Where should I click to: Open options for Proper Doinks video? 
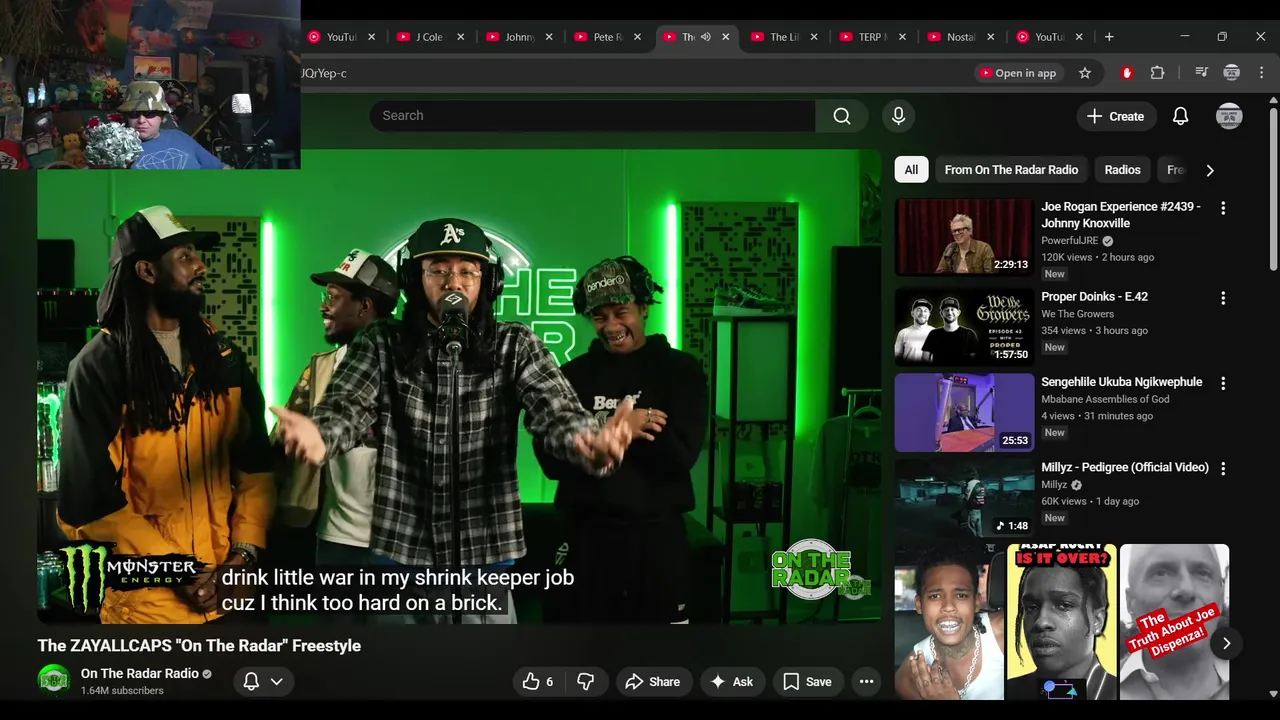tap(1222, 298)
